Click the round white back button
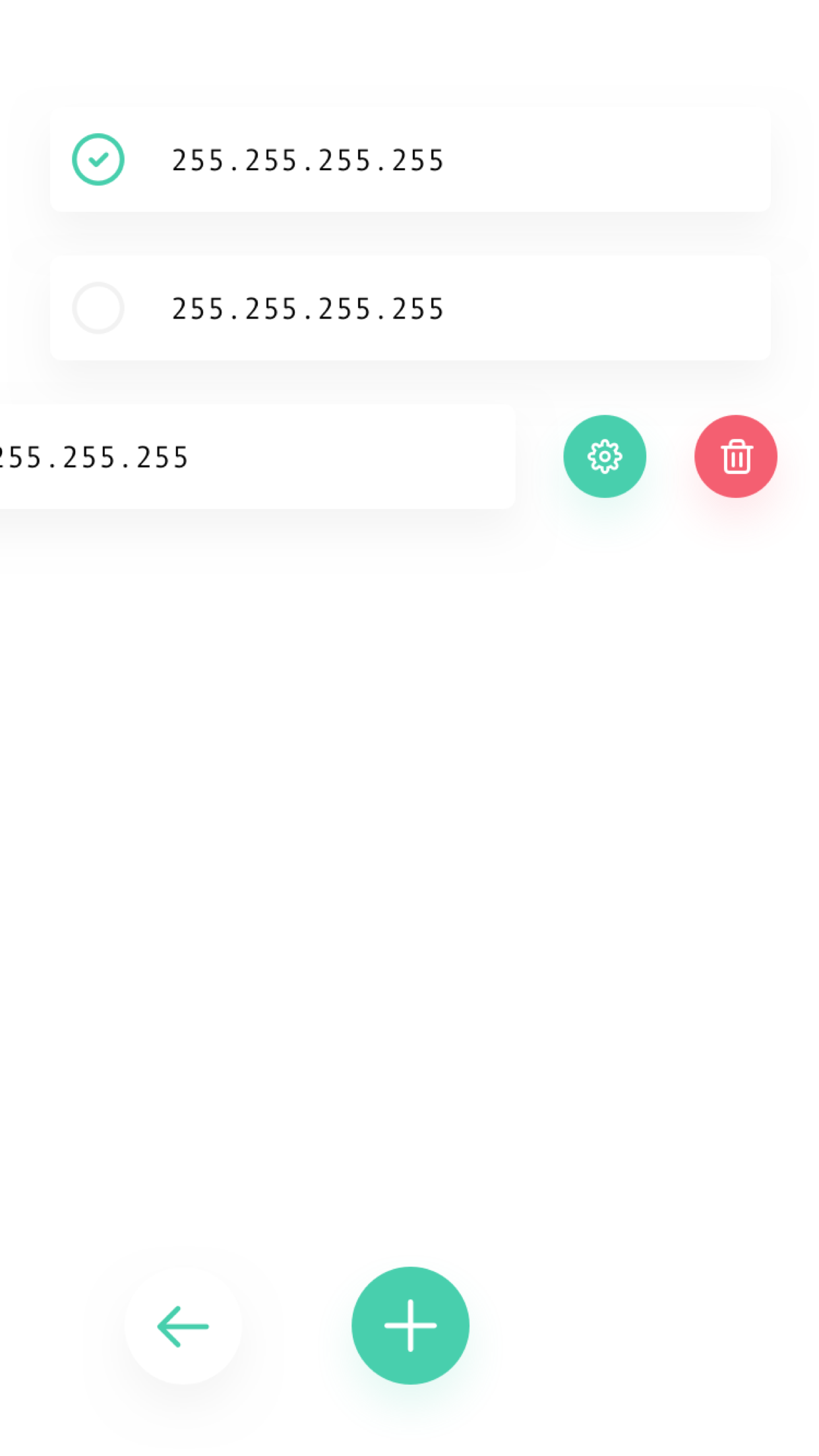This screenshot has width=819, height=1456. tap(183, 1325)
